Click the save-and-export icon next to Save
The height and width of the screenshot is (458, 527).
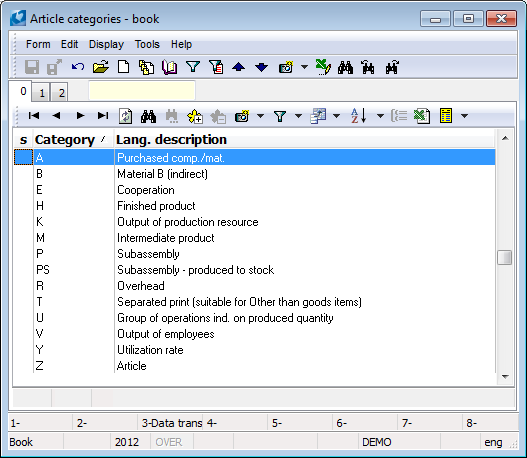point(54,67)
